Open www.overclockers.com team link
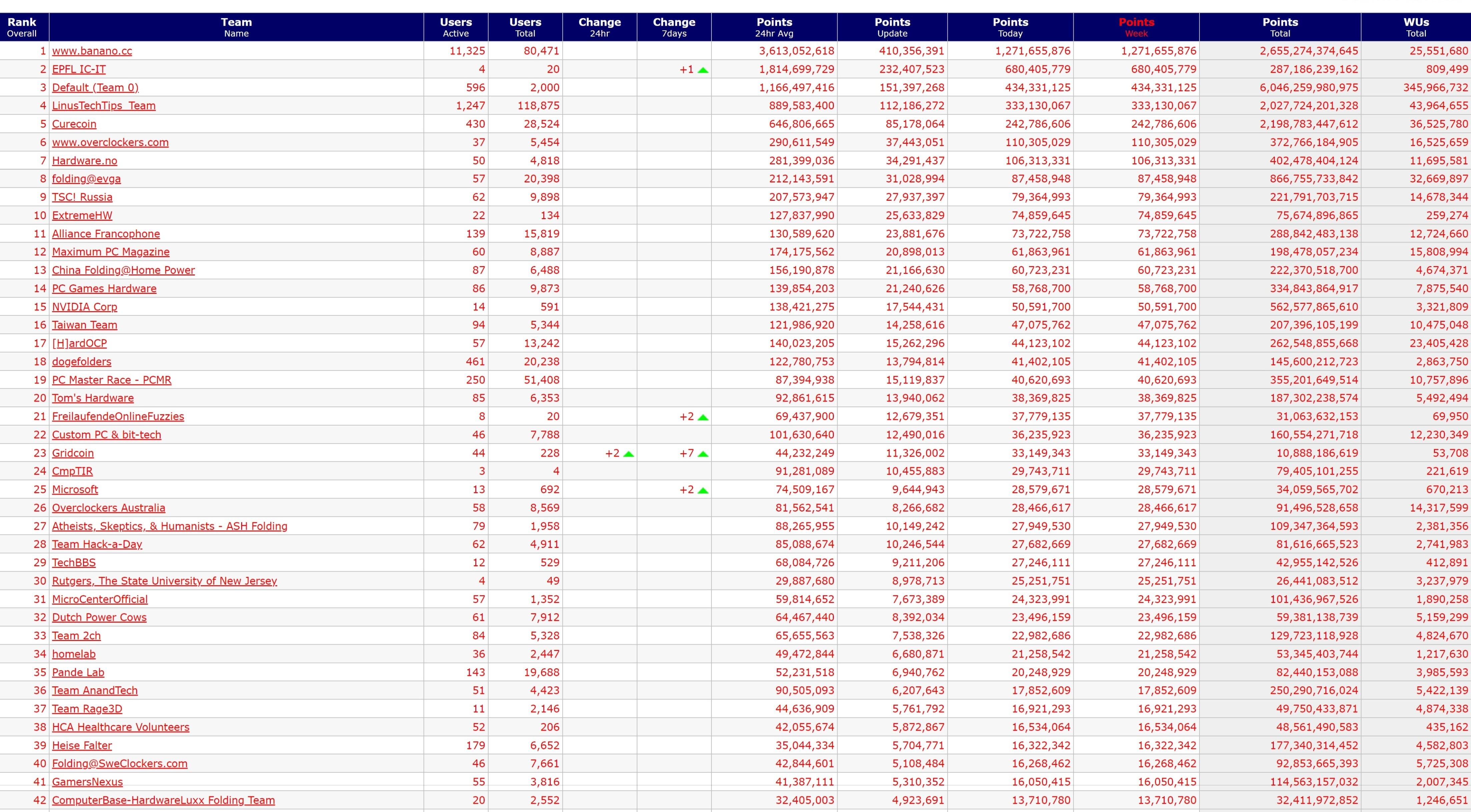Screen dimensions: 1471x812 pos(110,142)
